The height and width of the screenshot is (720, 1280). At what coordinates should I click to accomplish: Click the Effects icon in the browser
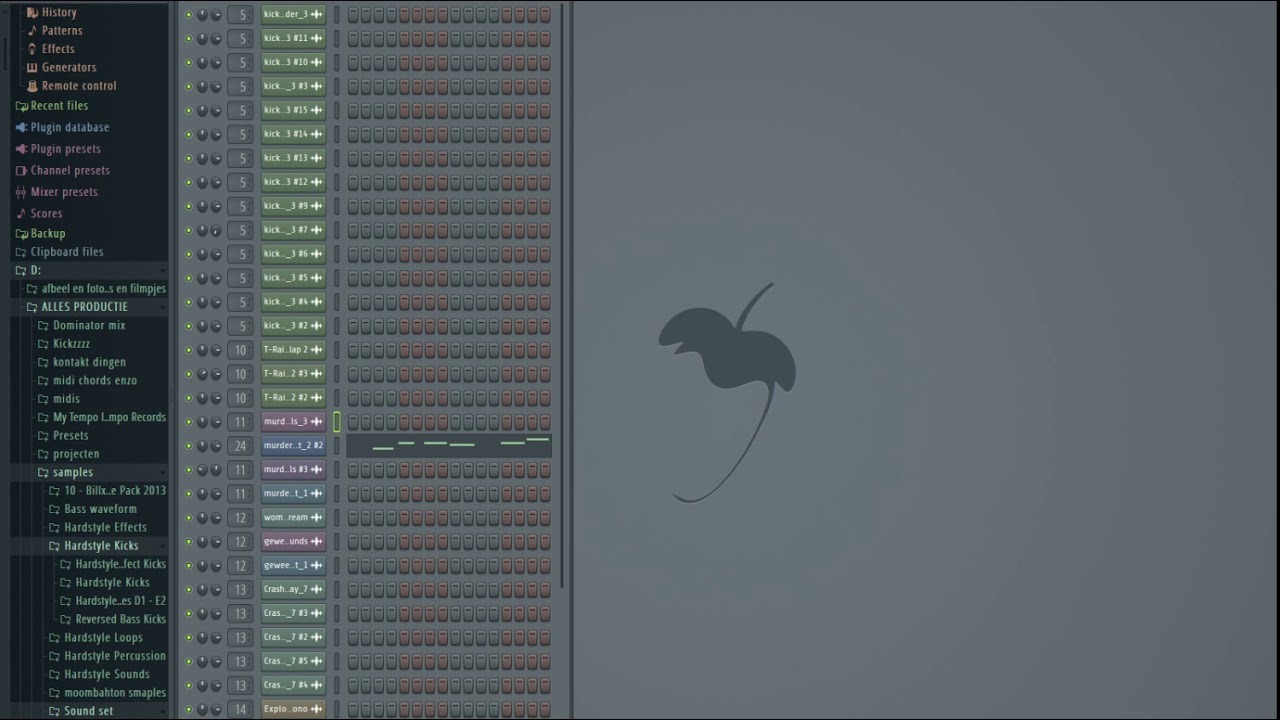pyautogui.click(x=32, y=49)
